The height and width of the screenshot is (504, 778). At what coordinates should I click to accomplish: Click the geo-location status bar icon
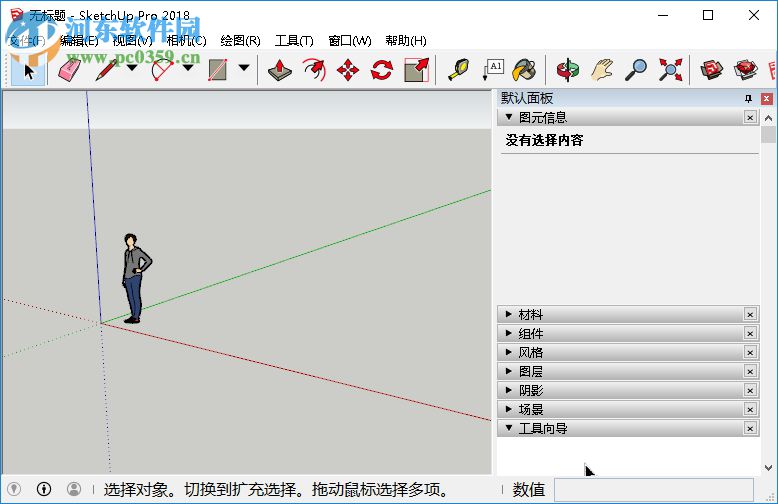click(14, 489)
